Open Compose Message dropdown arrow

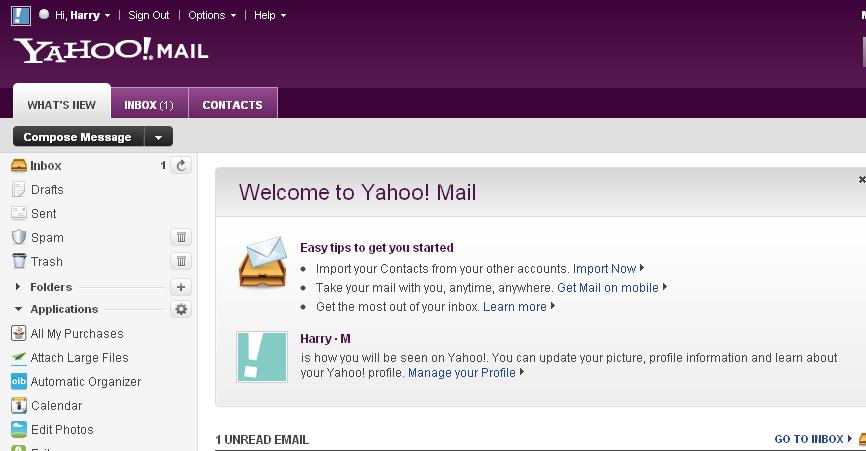[x=159, y=137]
